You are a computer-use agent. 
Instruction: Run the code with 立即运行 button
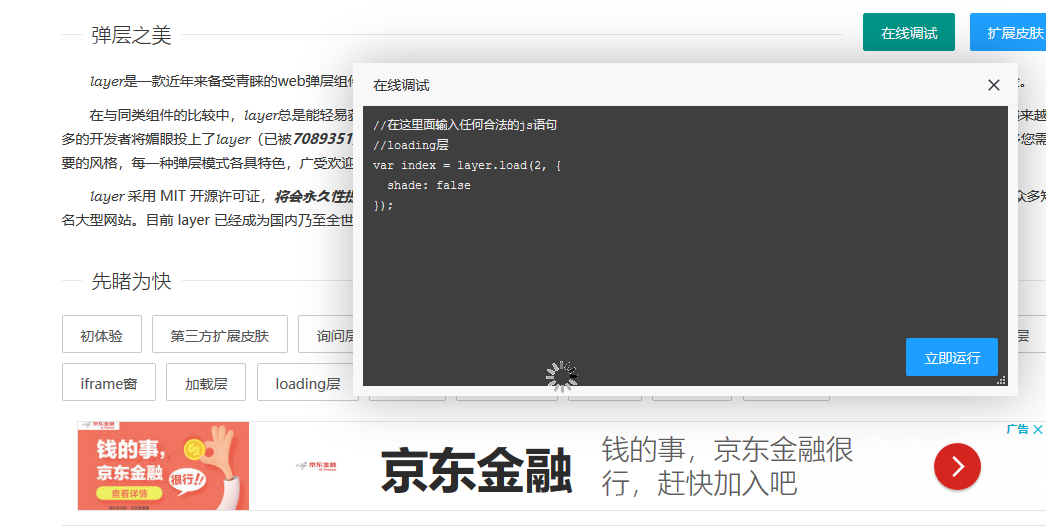[x=951, y=357]
